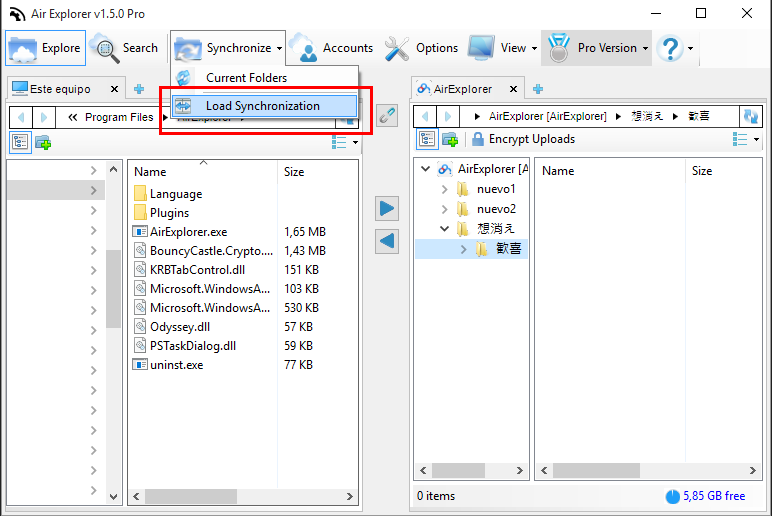
Task: Click the Program Files breadcrumb
Action: 119,117
